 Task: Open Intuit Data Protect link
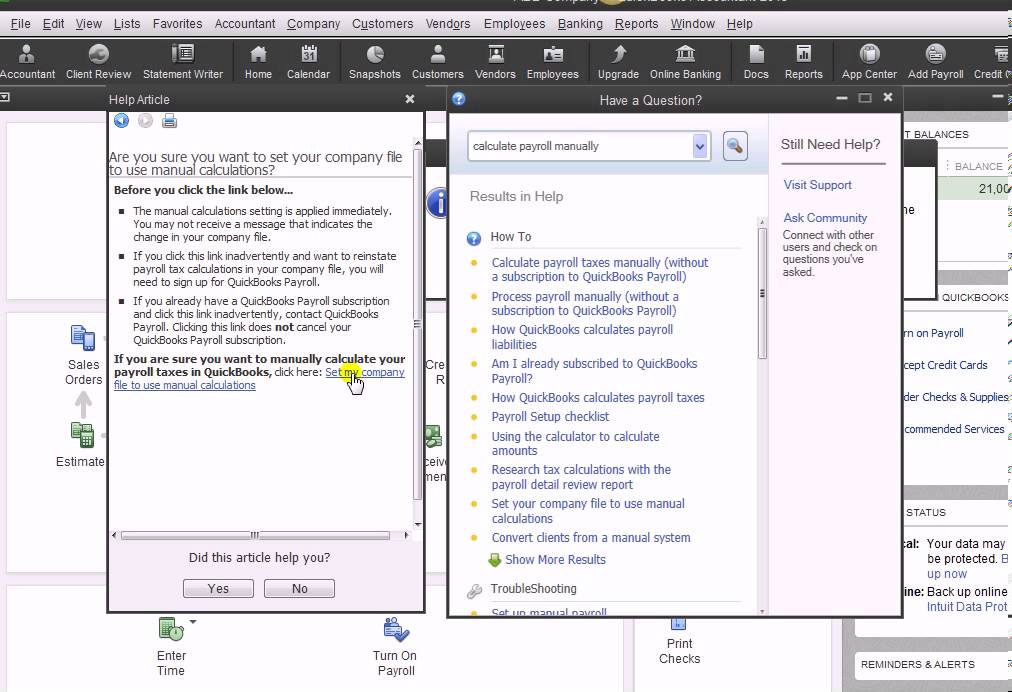coord(966,607)
